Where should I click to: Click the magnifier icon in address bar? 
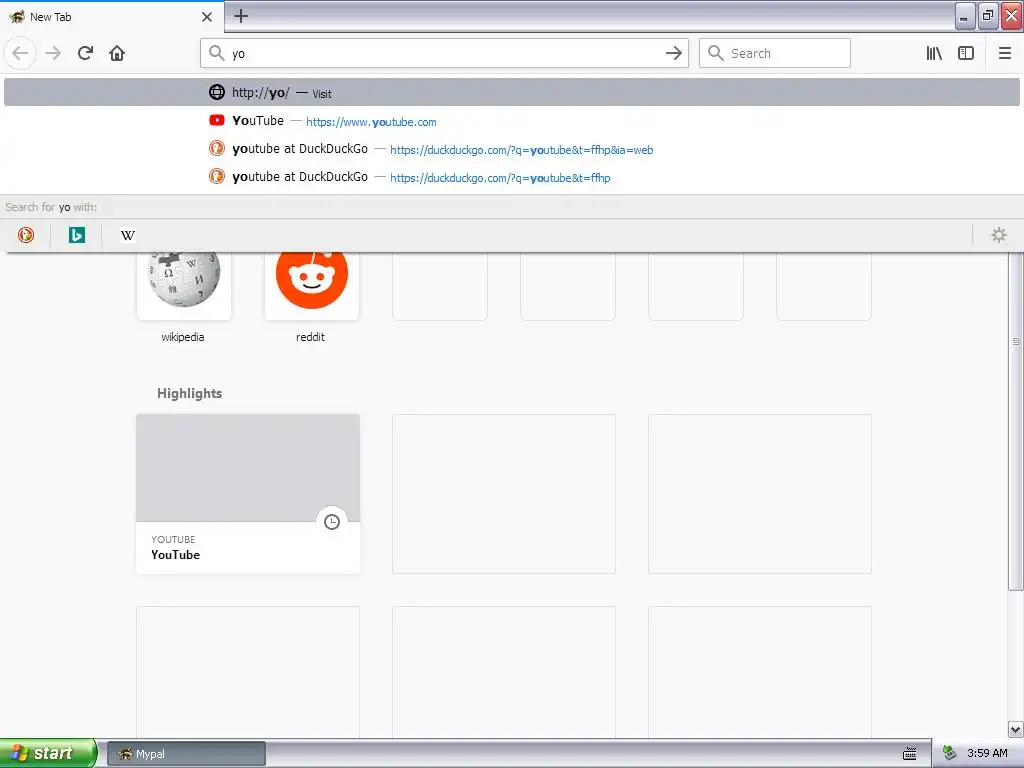coord(216,53)
